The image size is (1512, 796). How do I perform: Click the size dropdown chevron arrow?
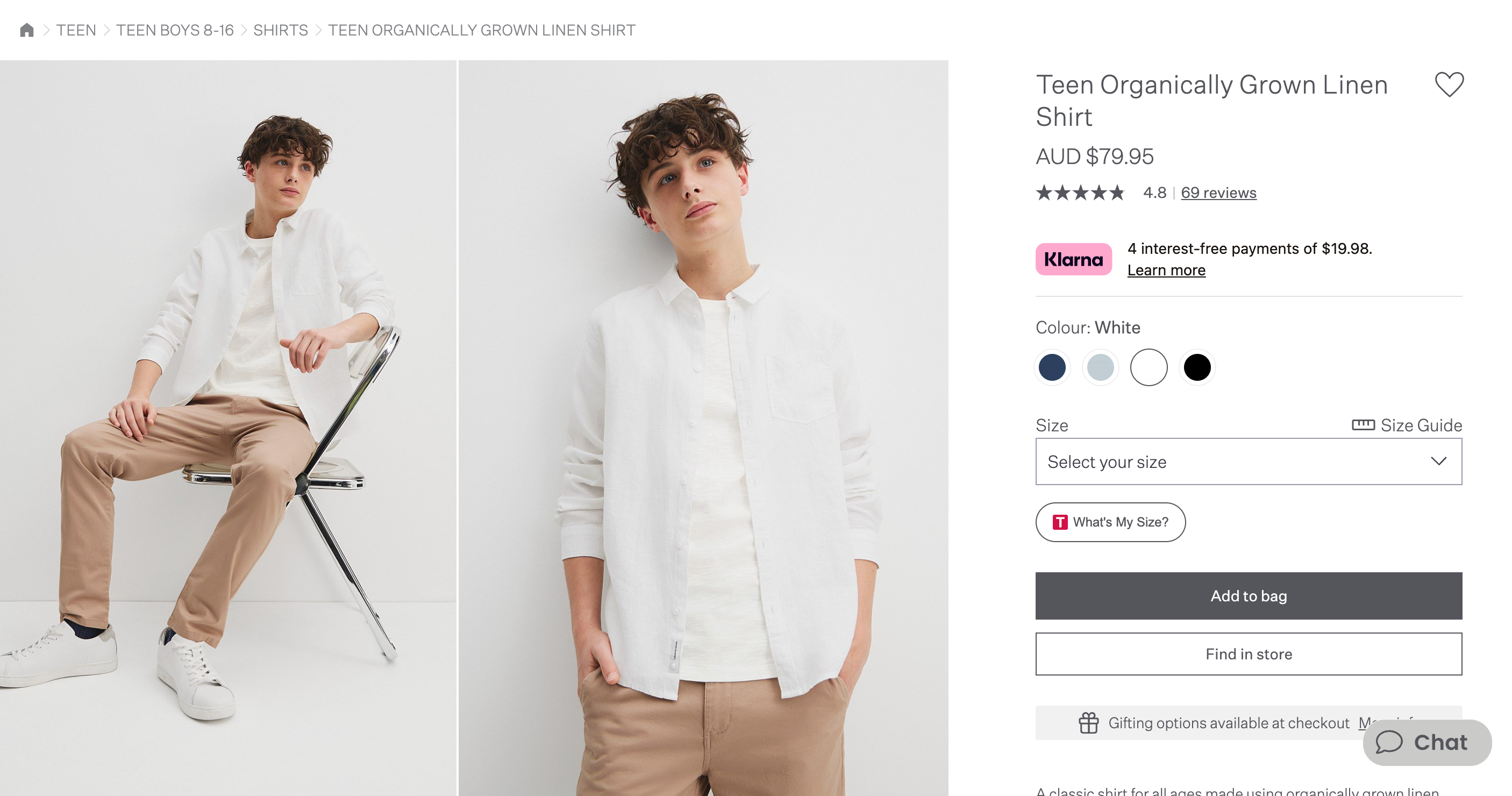point(1438,461)
